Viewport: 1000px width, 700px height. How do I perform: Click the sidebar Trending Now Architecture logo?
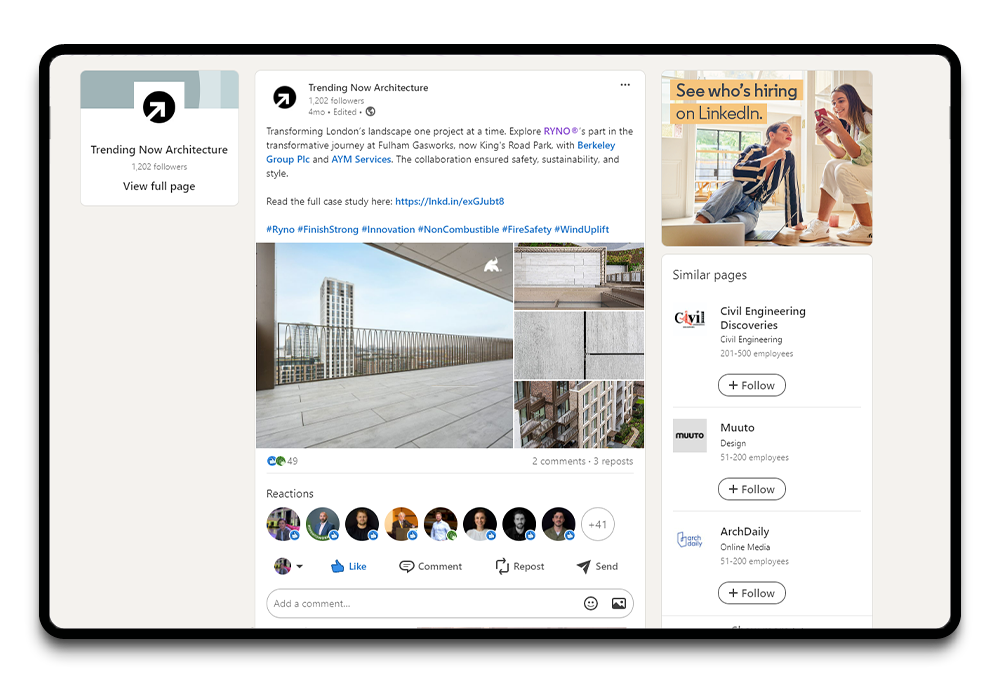(159, 106)
